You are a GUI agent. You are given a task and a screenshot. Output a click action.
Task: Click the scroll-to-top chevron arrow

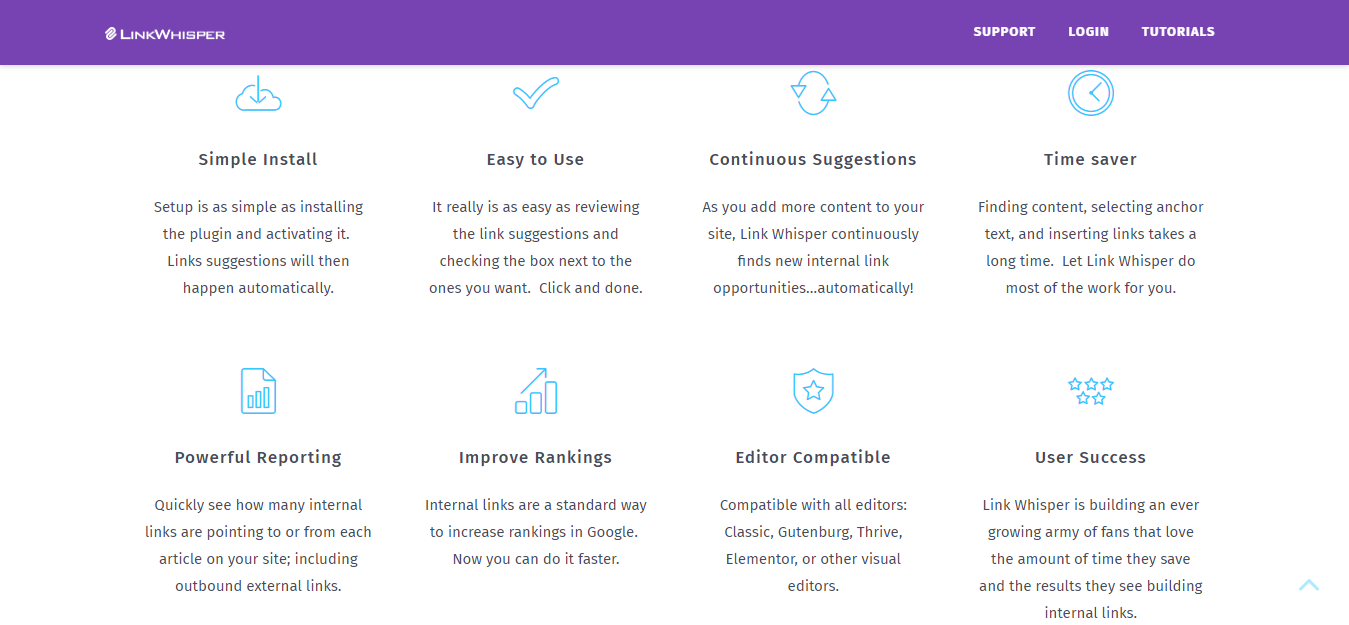tap(1309, 585)
